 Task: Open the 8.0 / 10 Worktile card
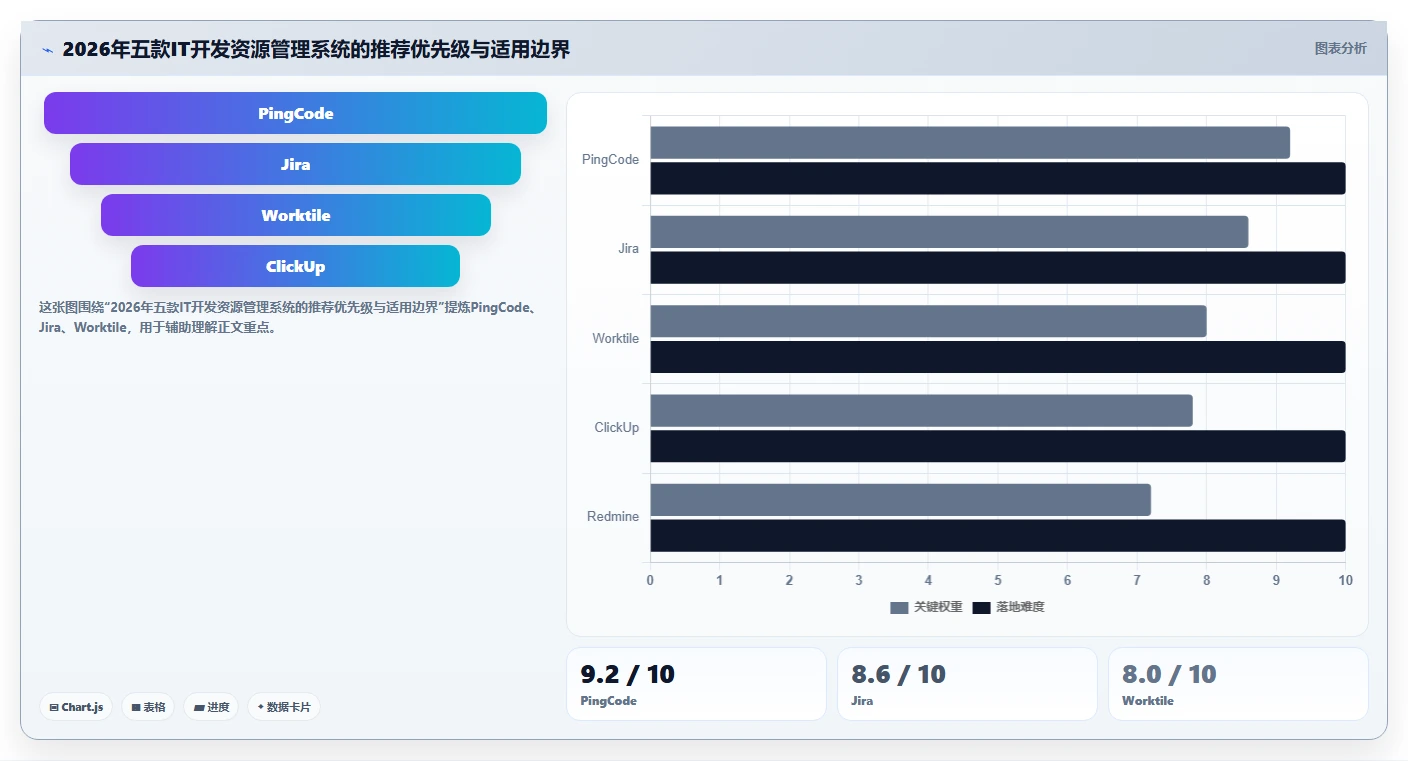click(x=1238, y=684)
